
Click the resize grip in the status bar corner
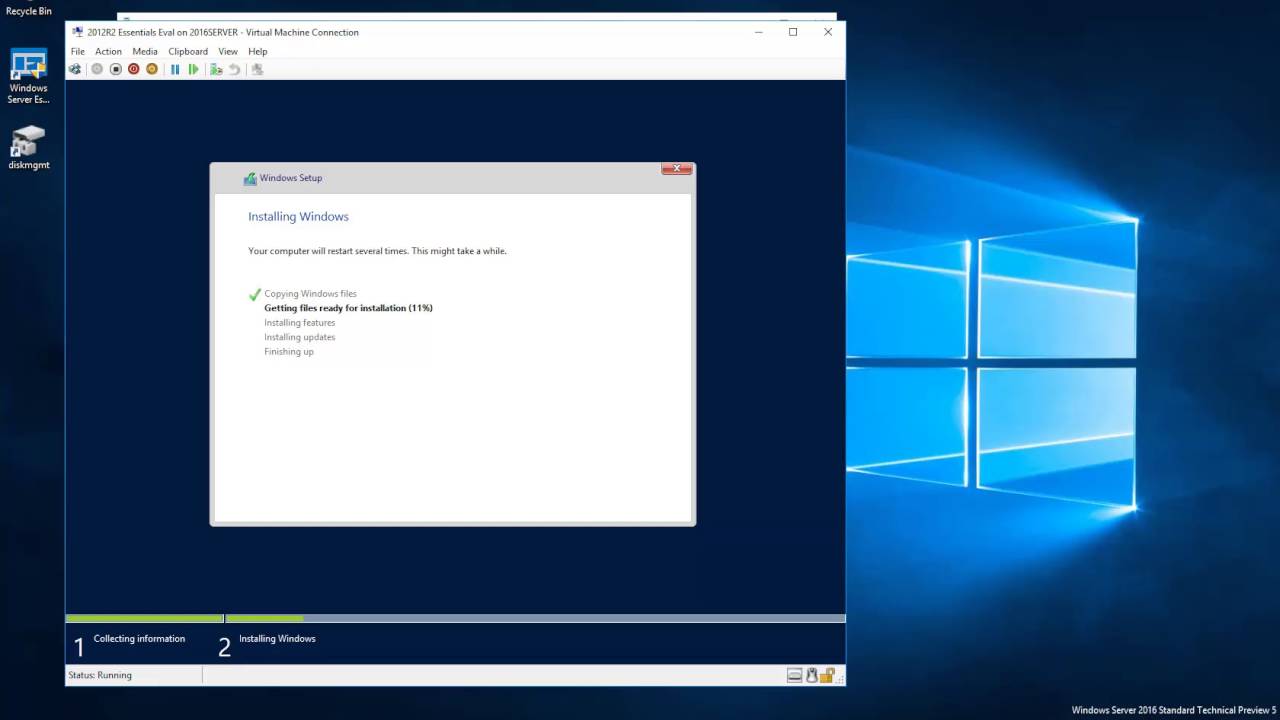(x=840, y=680)
